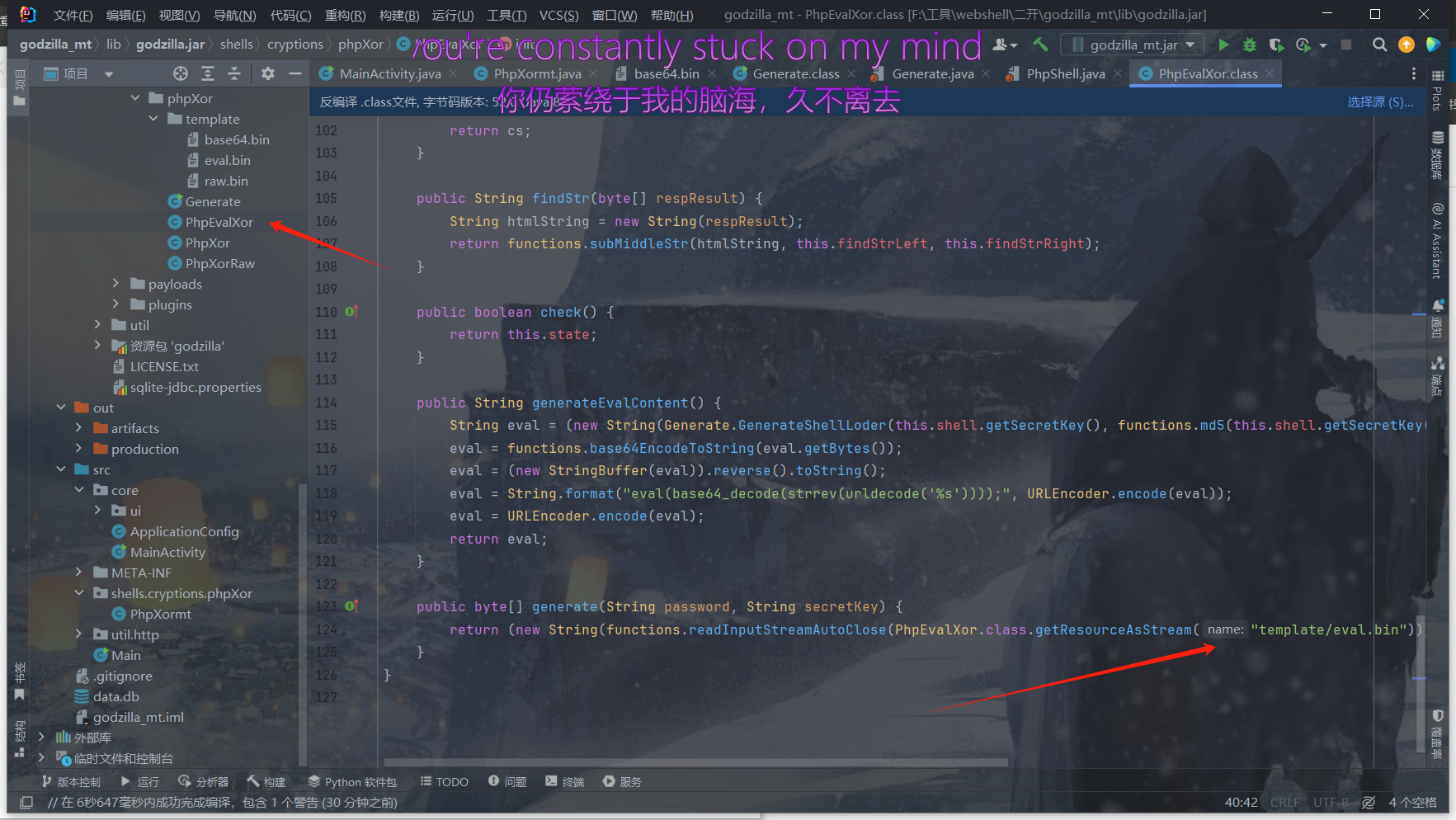The width and height of the screenshot is (1456, 820).
Task: Open the Version Control tool window
Action: pyautogui.click(x=71, y=781)
